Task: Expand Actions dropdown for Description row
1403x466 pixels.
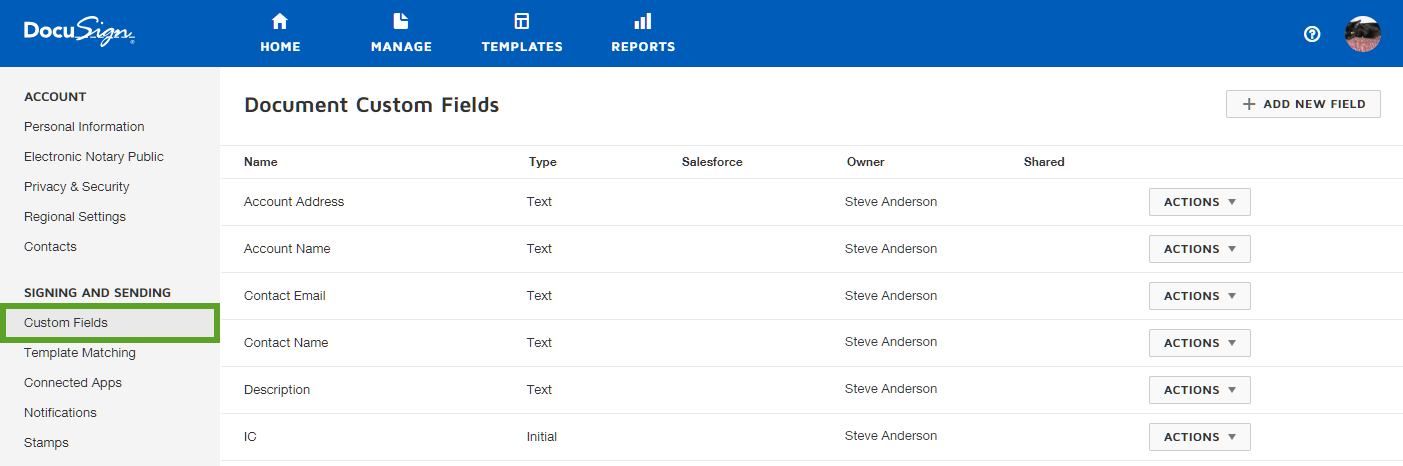Action: (1199, 390)
